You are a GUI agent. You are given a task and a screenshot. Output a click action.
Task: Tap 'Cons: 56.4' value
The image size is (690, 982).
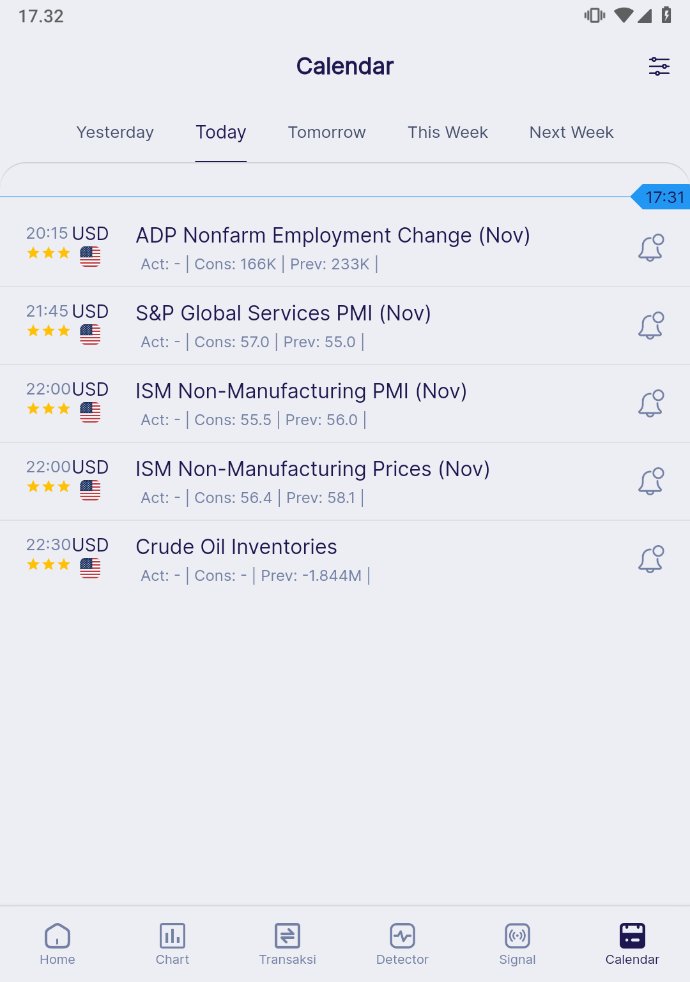pyautogui.click(x=233, y=498)
